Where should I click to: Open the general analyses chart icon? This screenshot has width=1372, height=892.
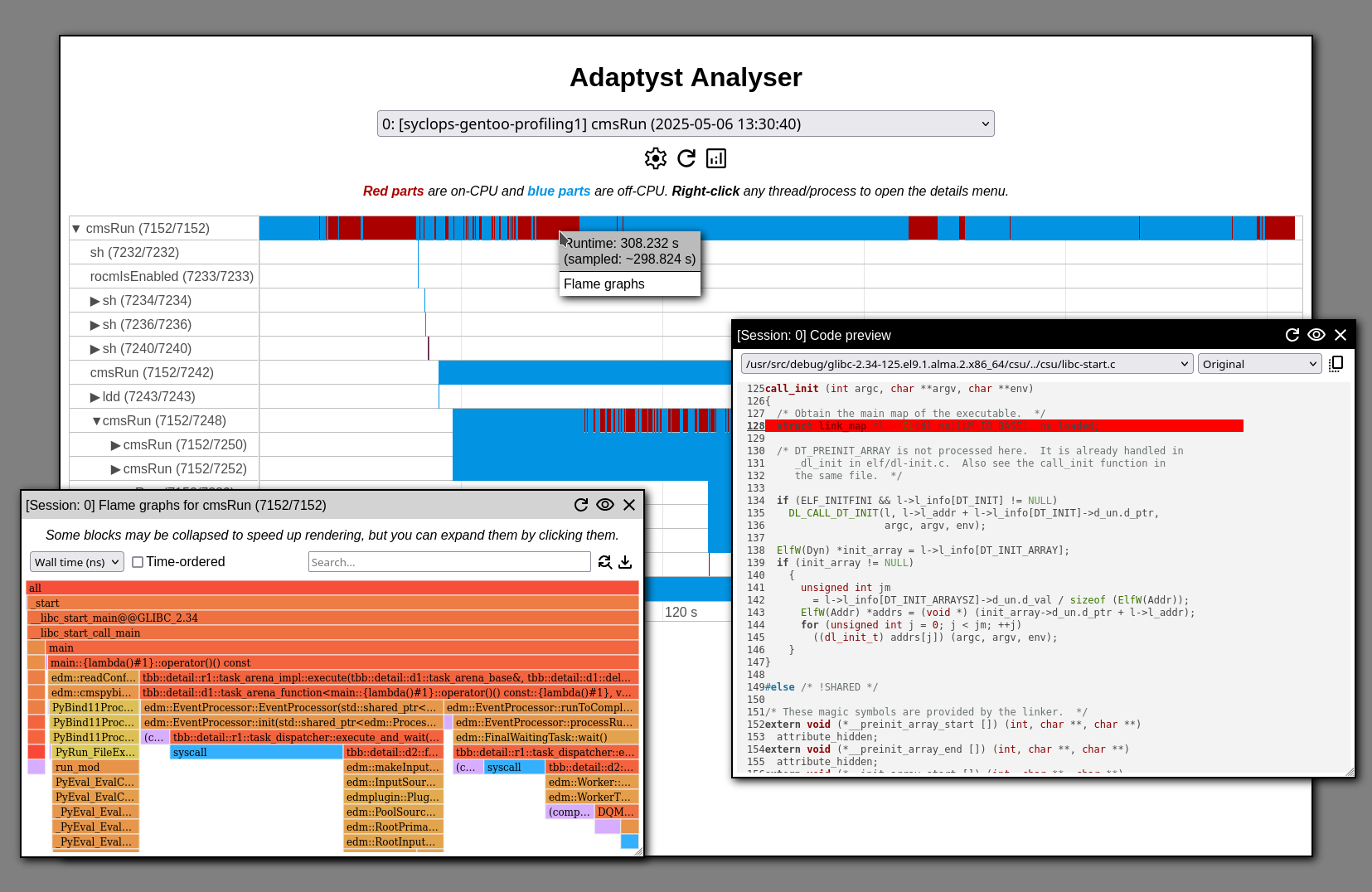click(716, 158)
